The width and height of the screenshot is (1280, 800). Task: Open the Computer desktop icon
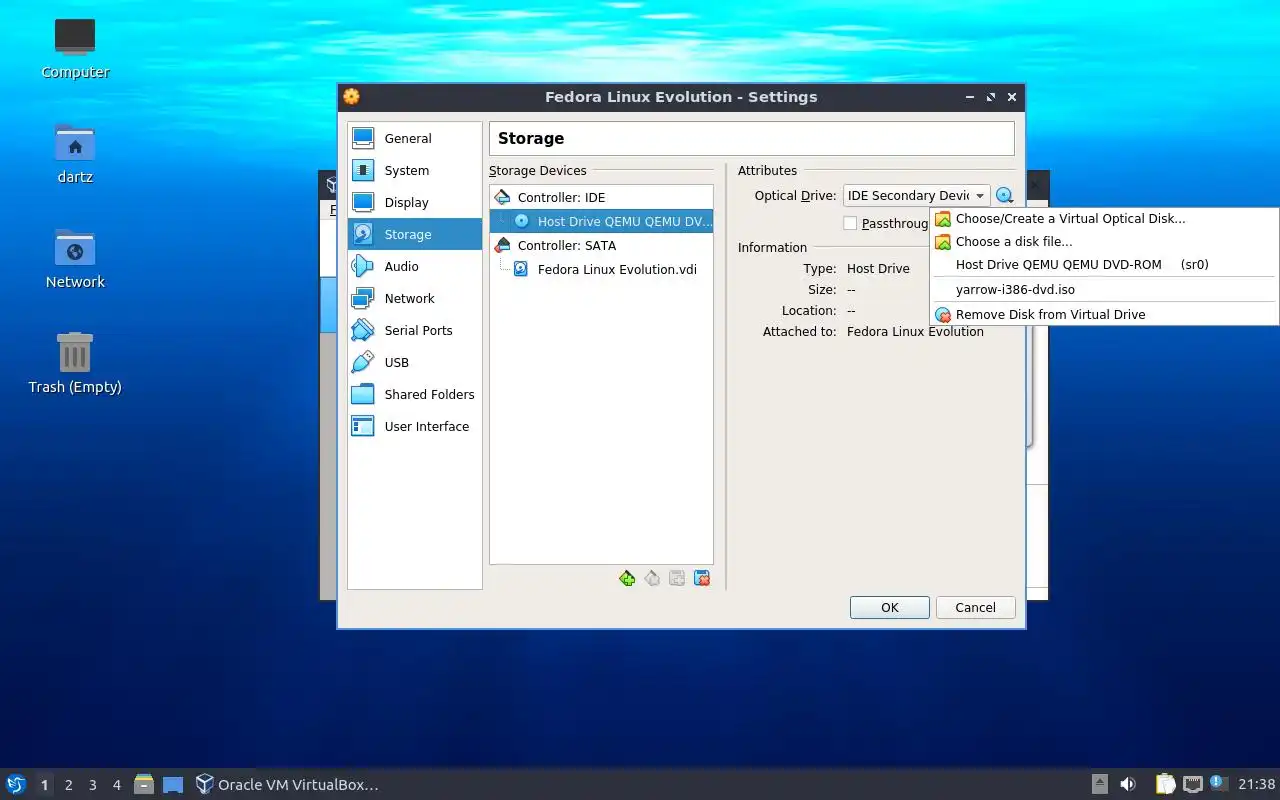click(75, 49)
